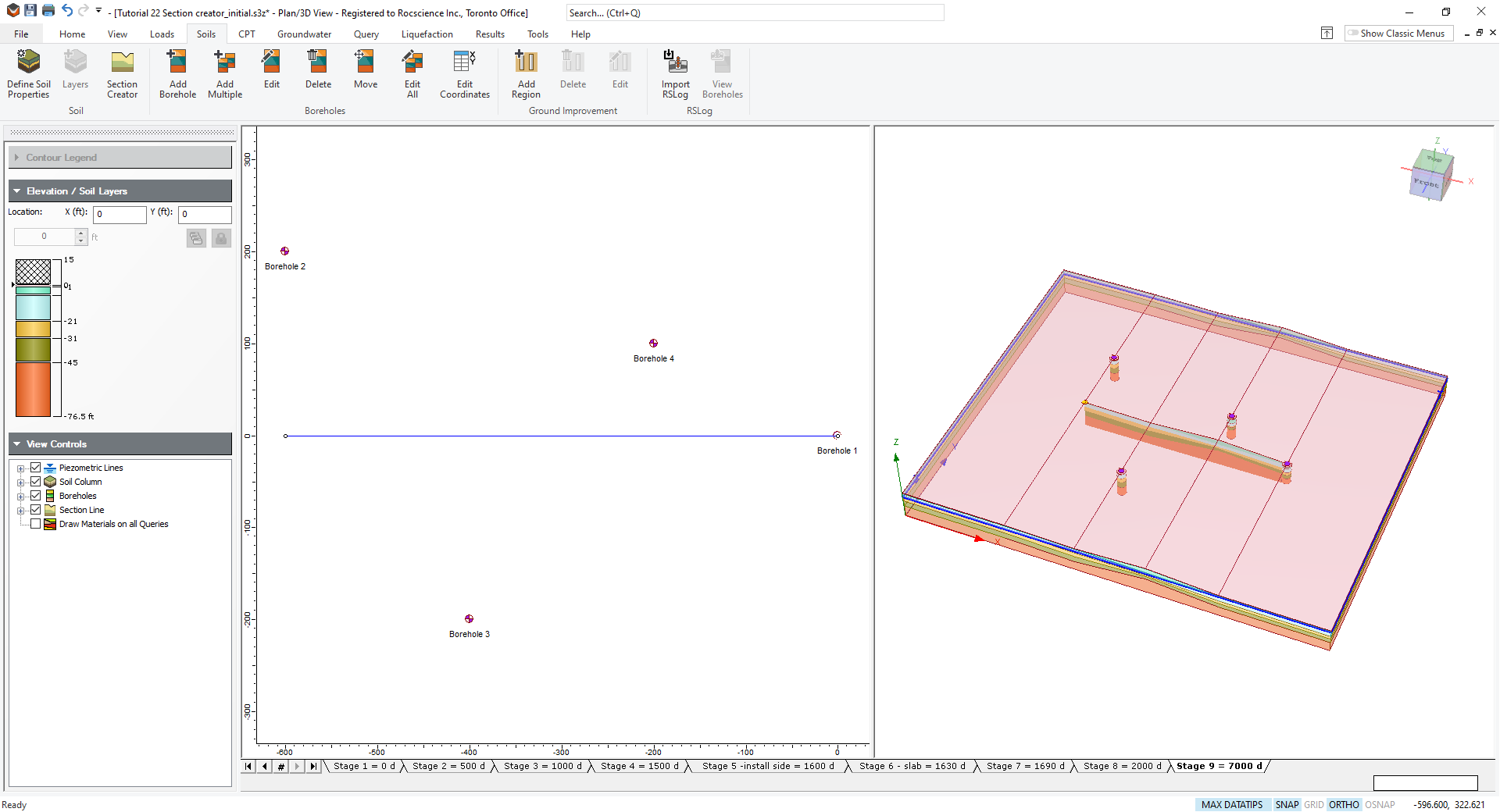Collapse the Elevation / Soil Layers panel
Screen dimensions: 1500x812
tap(16, 191)
